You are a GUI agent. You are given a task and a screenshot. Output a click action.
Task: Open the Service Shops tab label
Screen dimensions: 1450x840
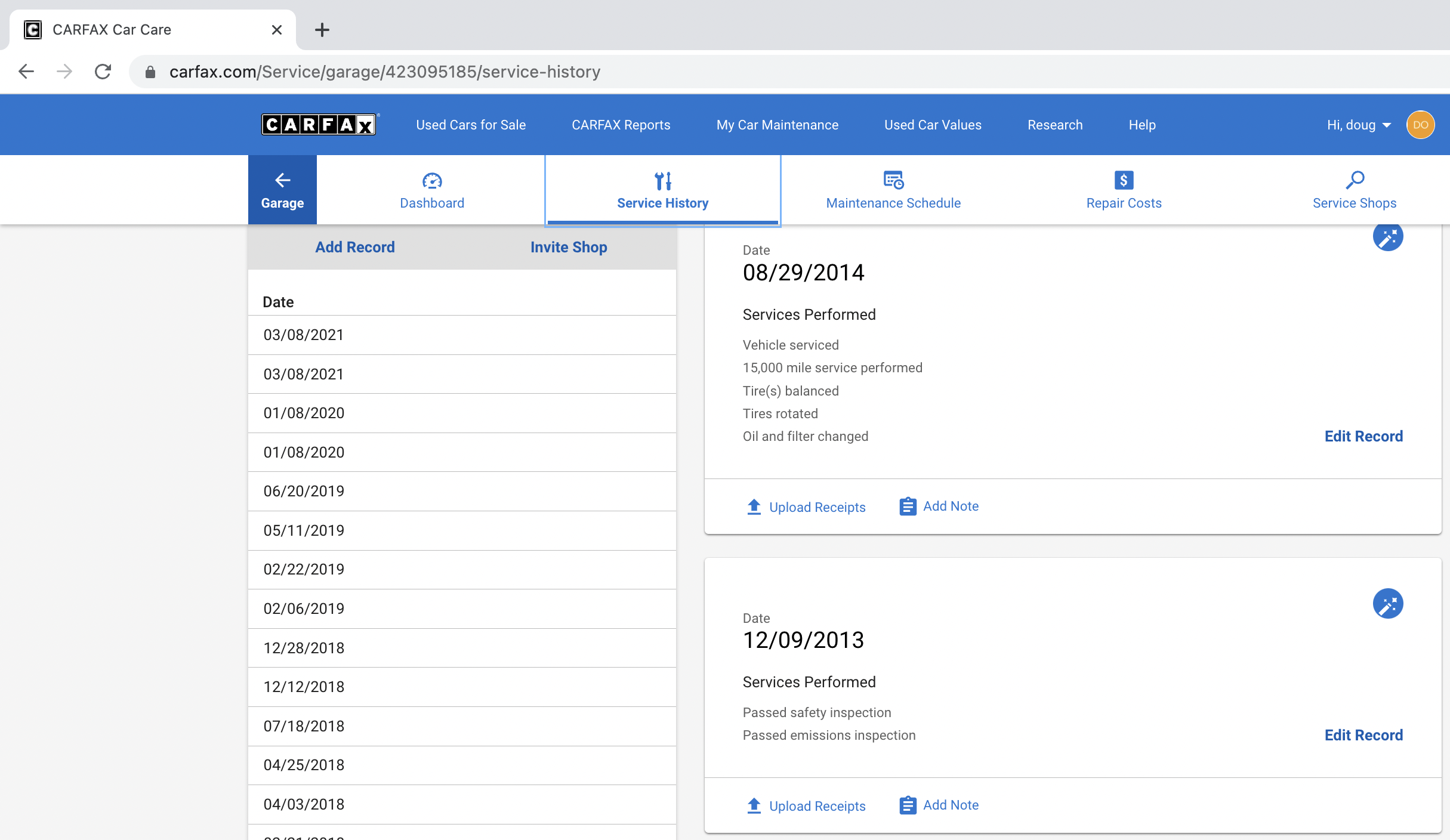coord(1355,203)
